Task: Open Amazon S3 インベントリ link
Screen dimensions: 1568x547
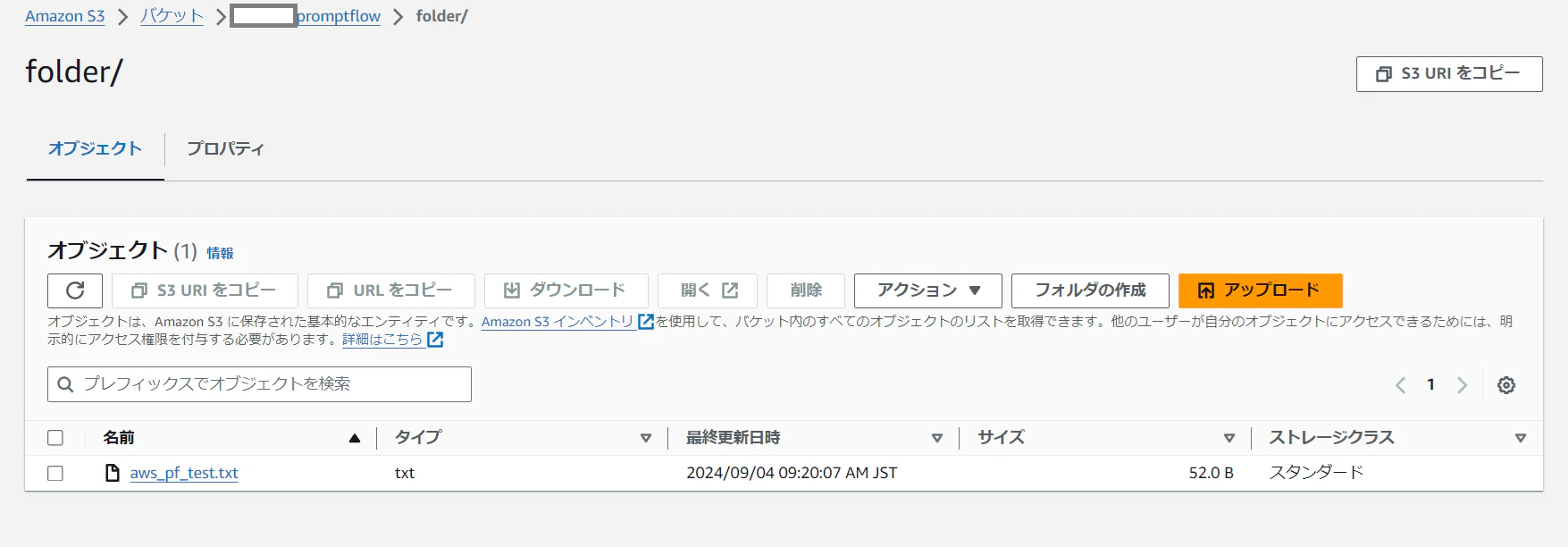Action: pyautogui.click(x=558, y=322)
